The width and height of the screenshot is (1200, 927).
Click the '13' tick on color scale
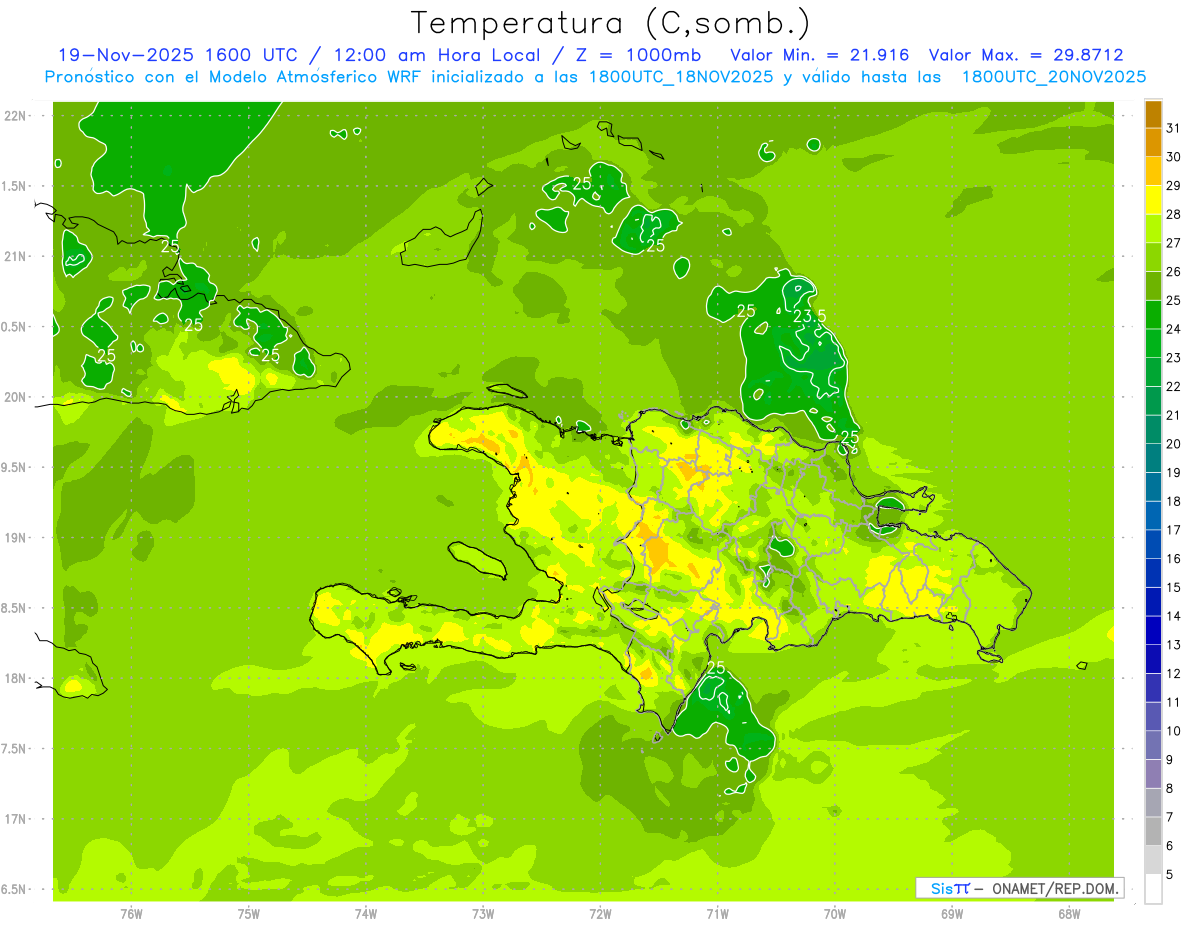click(1173, 645)
